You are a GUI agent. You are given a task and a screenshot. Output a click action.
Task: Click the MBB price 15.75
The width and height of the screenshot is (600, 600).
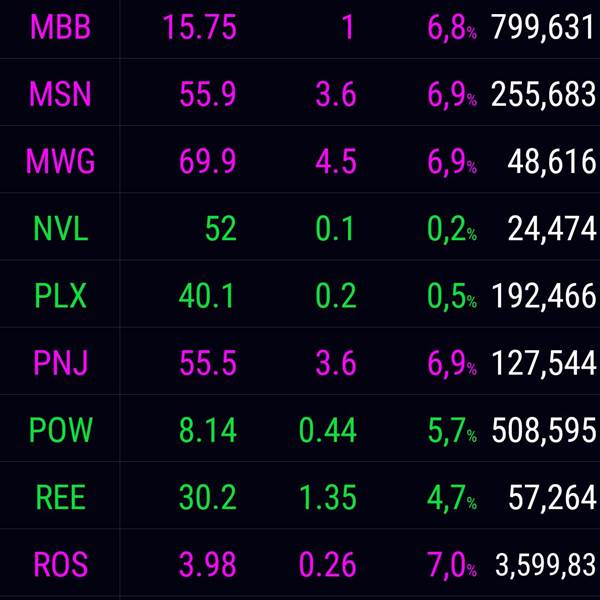tap(200, 27)
